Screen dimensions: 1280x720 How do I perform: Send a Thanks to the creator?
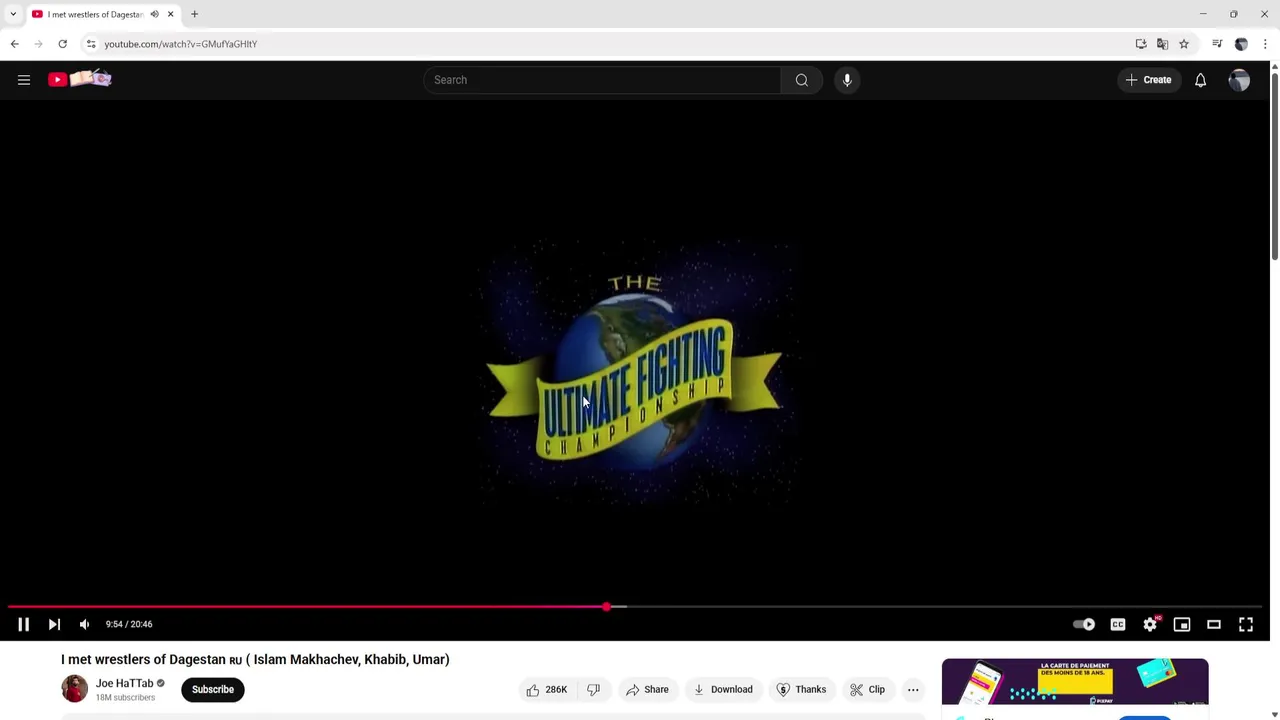click(x=802, y=689)
